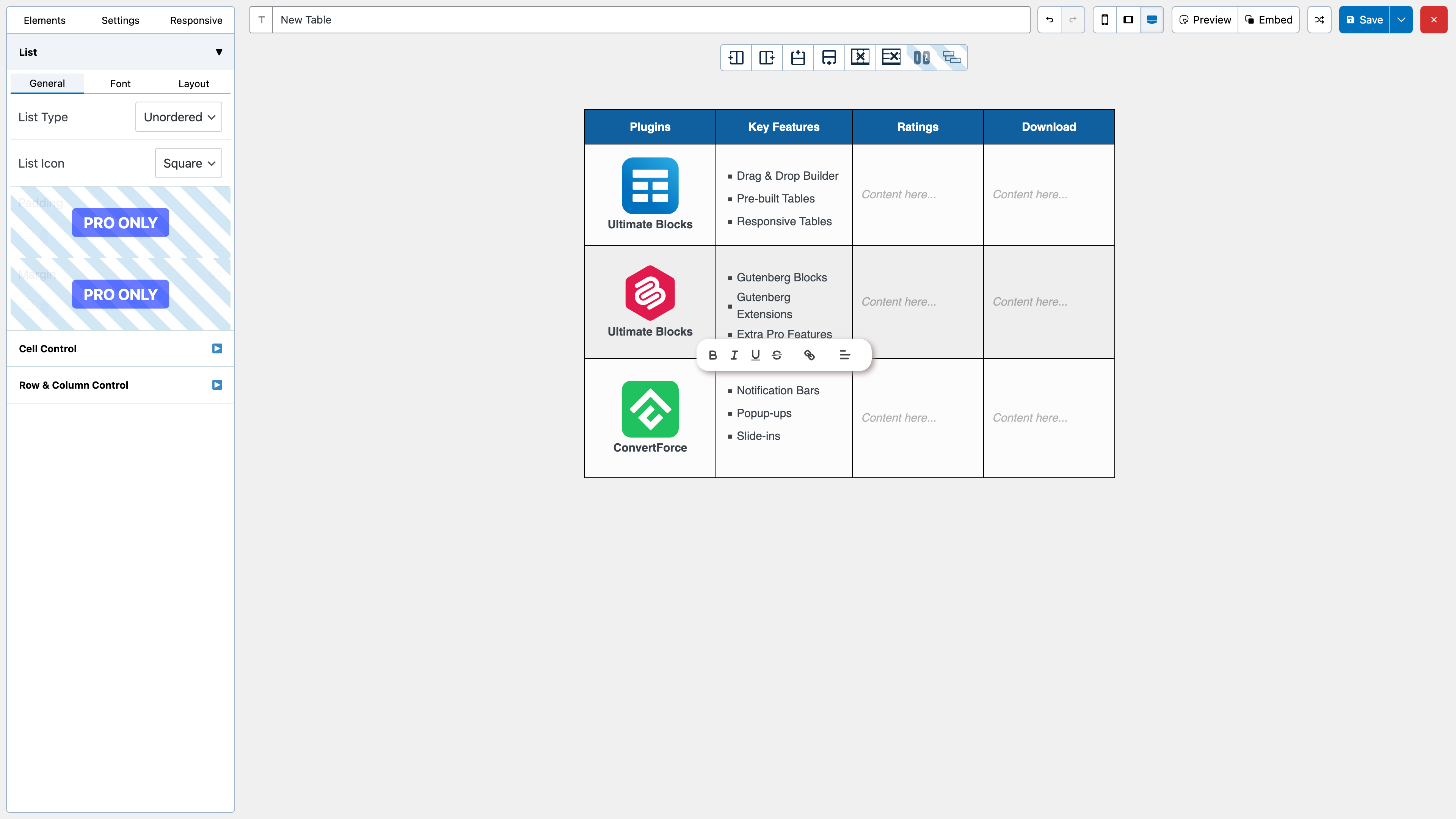
Task: Select desktop device view
Action: pyautogui.click(x=1152, y=20)
